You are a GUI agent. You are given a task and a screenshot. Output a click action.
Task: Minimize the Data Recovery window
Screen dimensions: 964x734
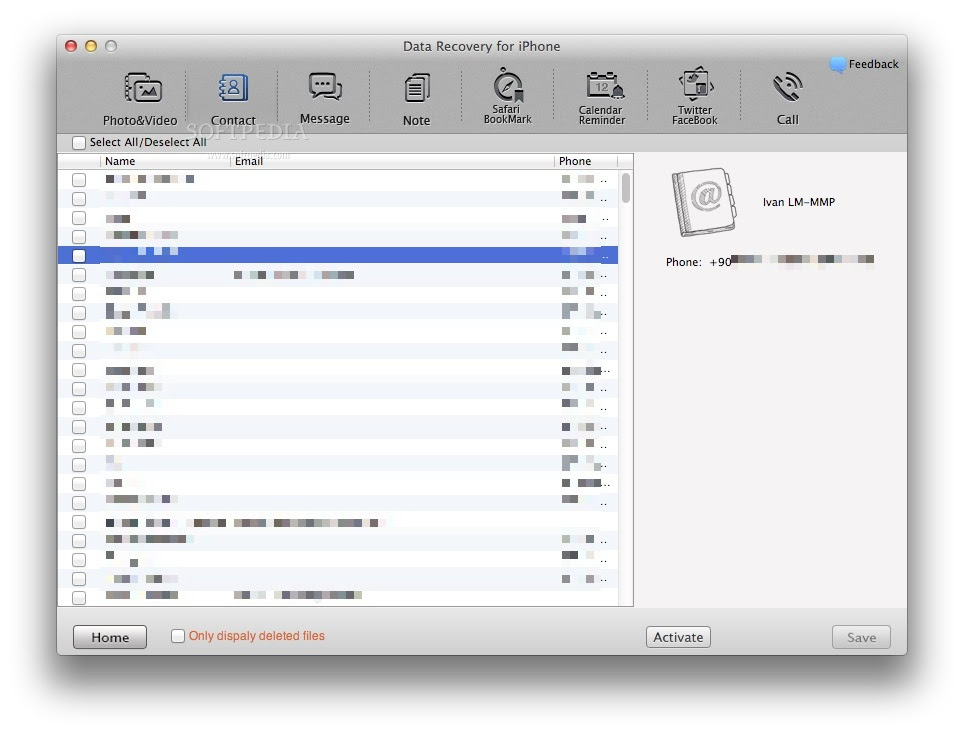coord(91,46)
